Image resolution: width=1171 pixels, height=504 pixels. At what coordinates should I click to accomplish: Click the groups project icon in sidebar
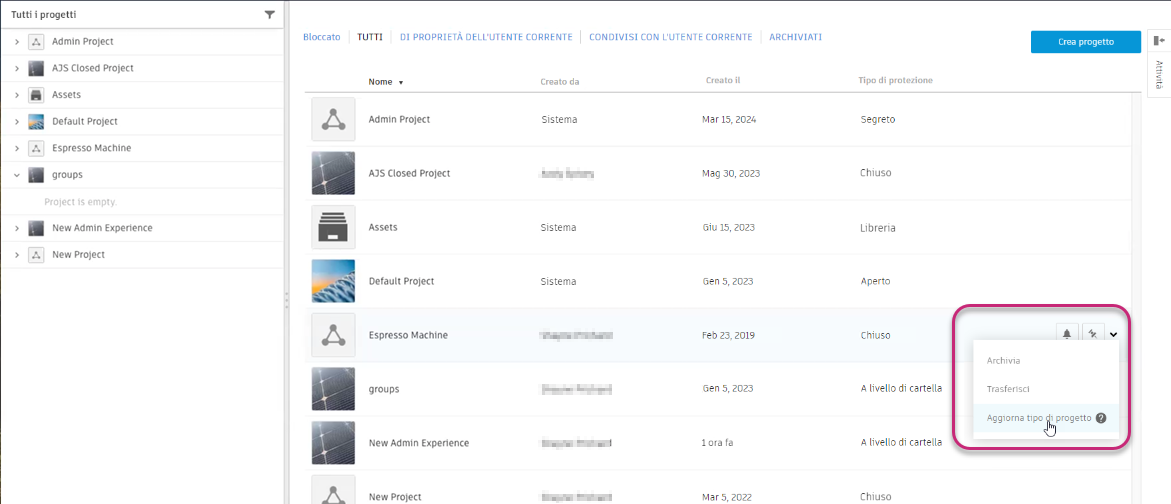coord(35,175)
